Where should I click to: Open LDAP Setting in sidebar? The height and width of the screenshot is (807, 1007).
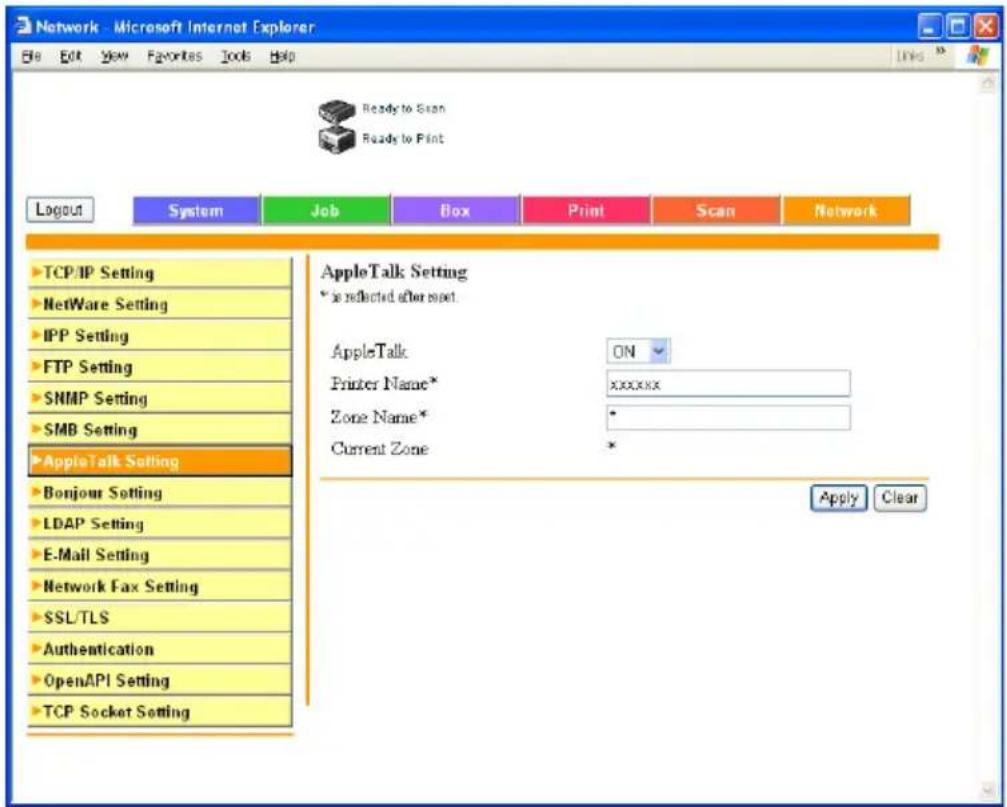point(160,524)
